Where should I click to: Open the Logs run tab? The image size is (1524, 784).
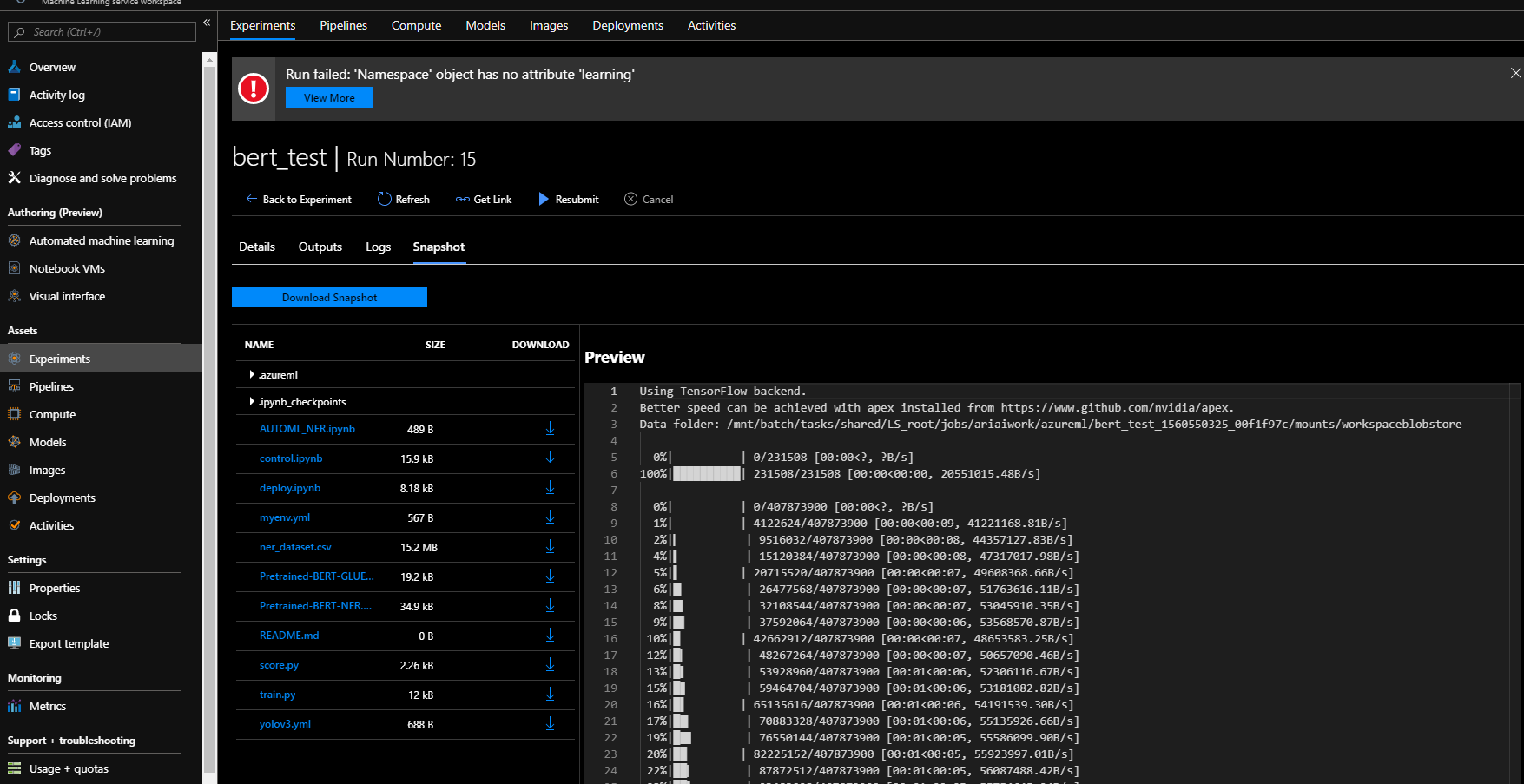click(x=378, y=247)
